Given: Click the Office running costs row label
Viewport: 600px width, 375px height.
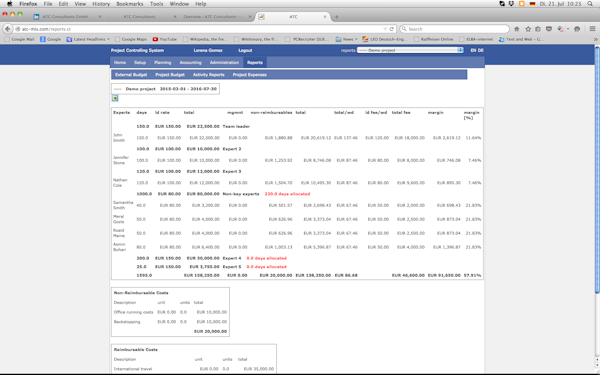Looking at the screenshot, I should tap(133, 312).
